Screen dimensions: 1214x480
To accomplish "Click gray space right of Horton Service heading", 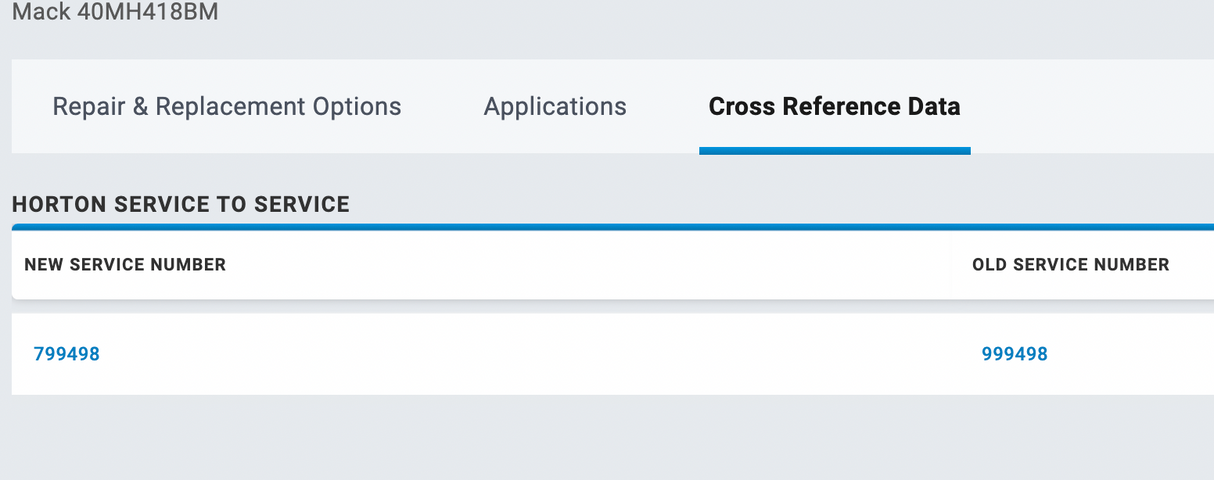I will tap(780, 205).
